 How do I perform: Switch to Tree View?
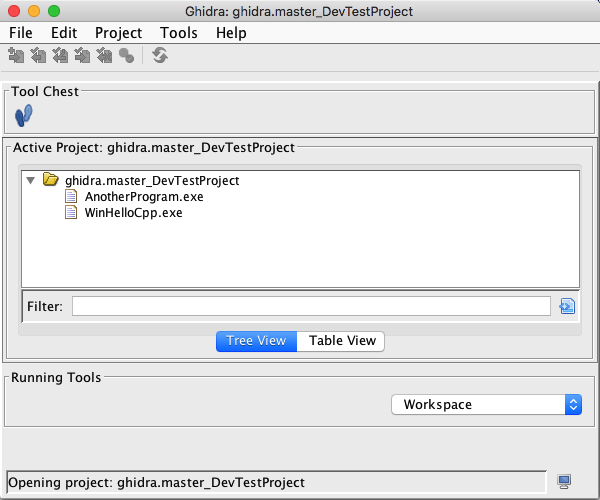click(x=256, y=341)
